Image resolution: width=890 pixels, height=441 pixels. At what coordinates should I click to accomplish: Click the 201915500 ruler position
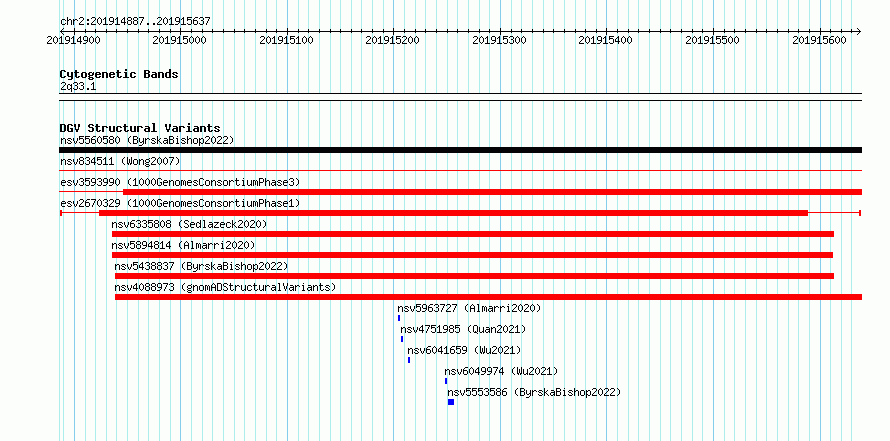713,40
